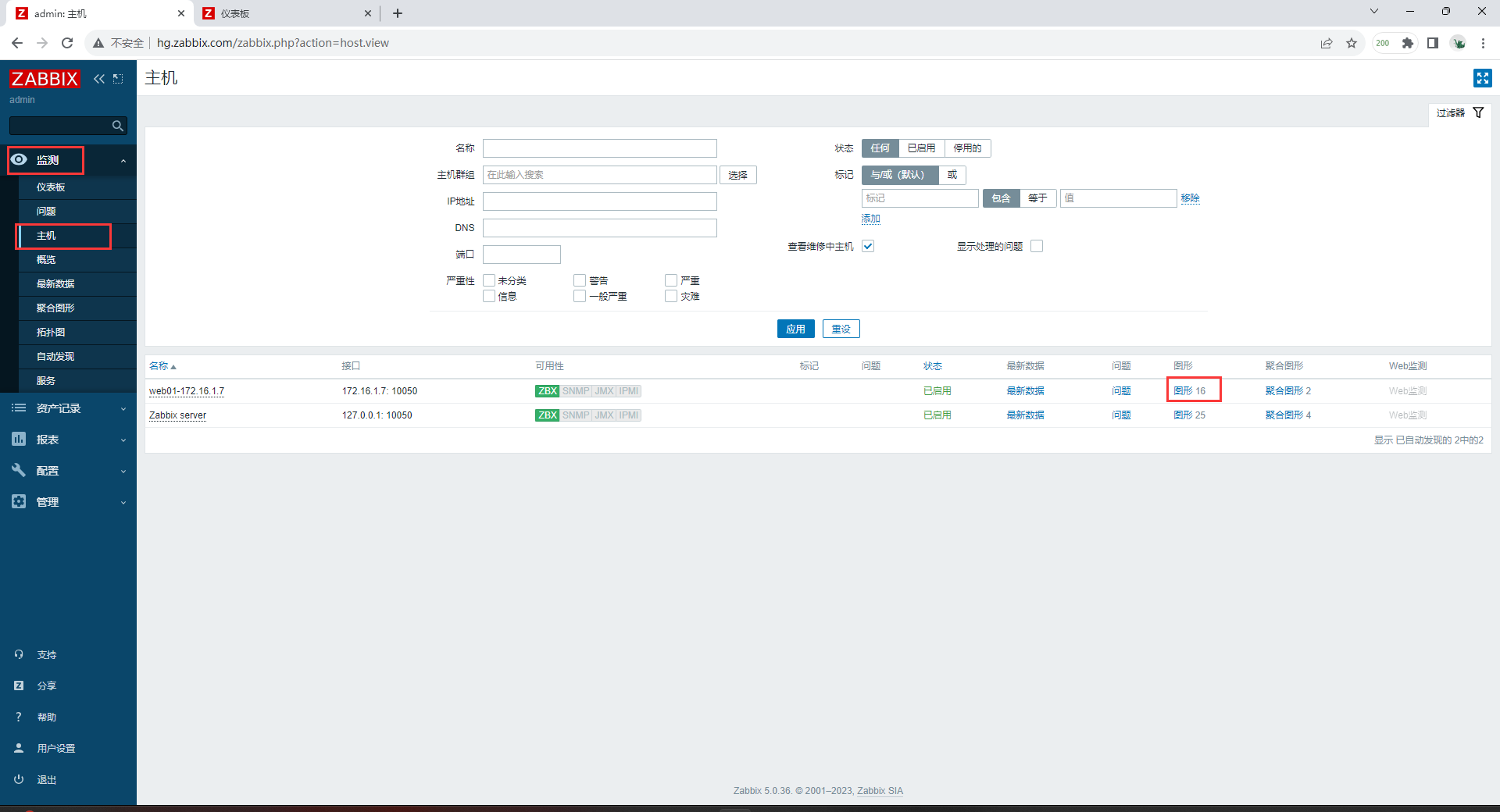
Task: Check the 灾难 severity box
Action: tap(671, 296)
